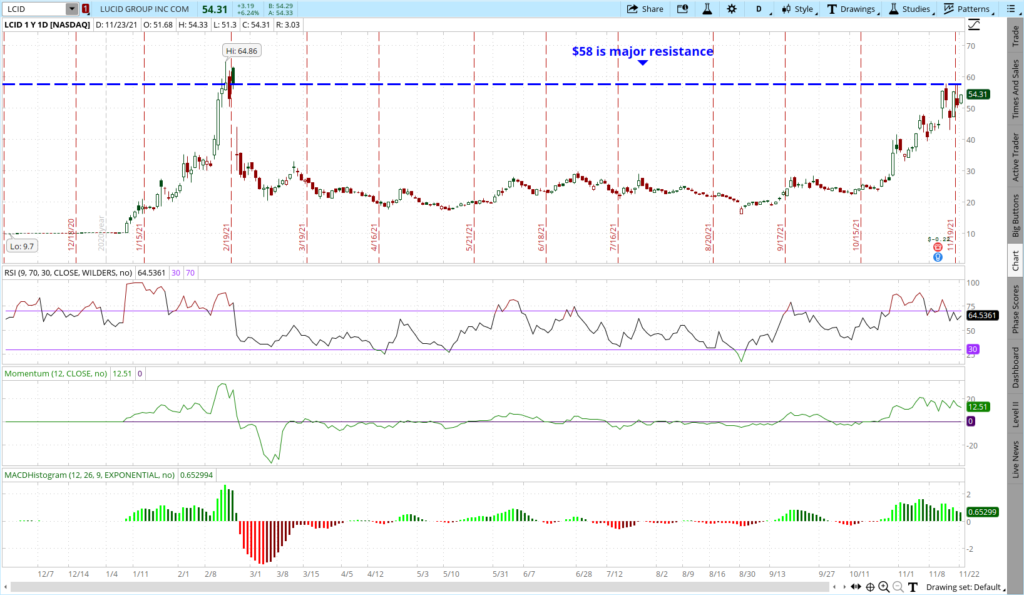Click the Hi: 64.86 price bubble
1024x595 pixels.
242,51
